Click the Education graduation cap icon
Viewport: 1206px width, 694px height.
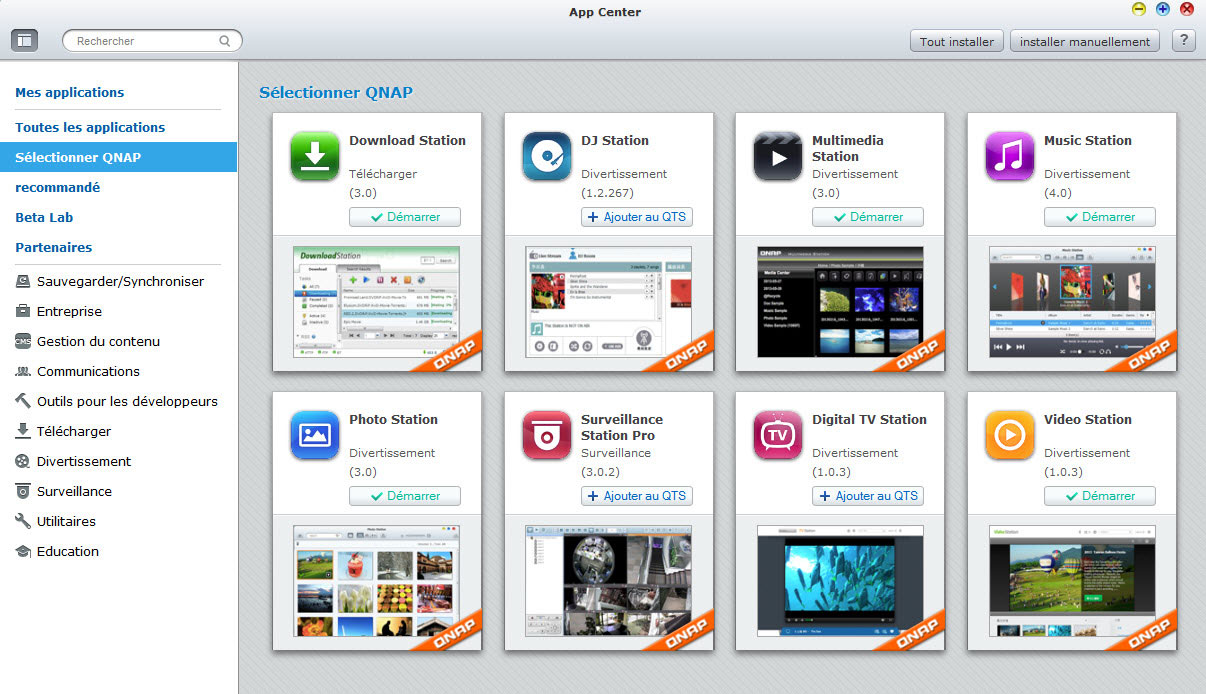coord(23,552)
